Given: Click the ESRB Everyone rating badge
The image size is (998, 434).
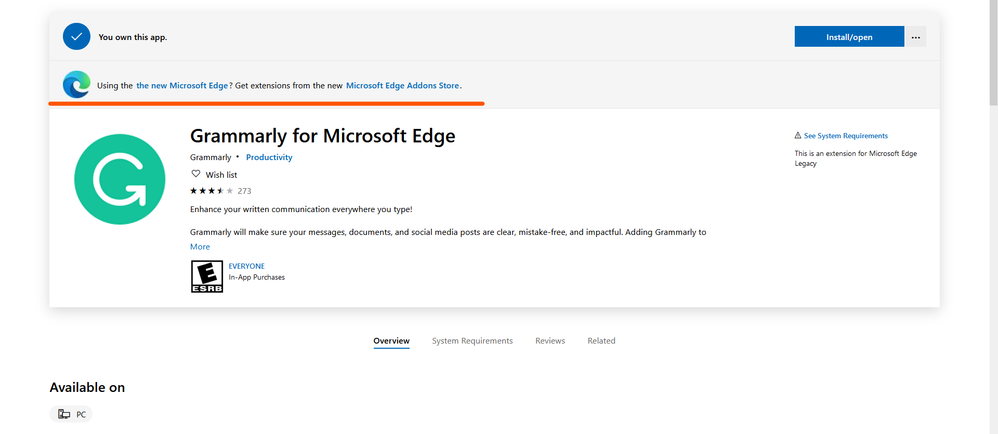Looking at the screenshot, I should (206, 276).
